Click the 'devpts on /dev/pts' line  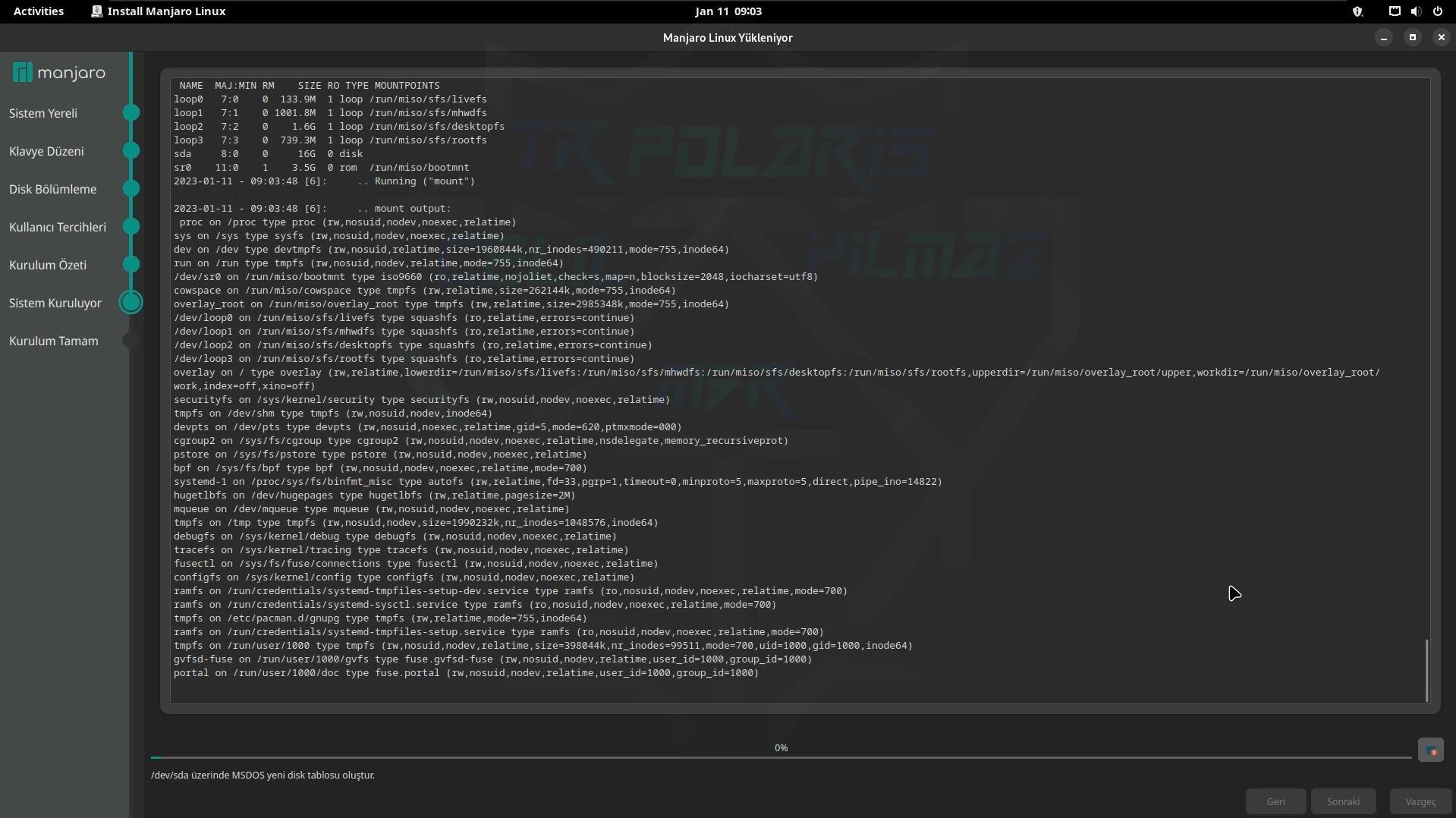click(x=428, y=427)
